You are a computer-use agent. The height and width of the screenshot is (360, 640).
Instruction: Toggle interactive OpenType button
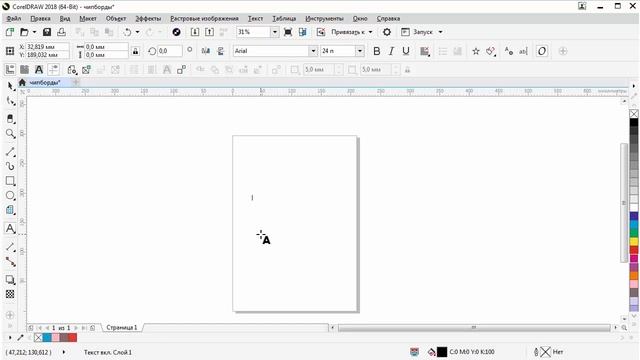click(x=542, y=51)
